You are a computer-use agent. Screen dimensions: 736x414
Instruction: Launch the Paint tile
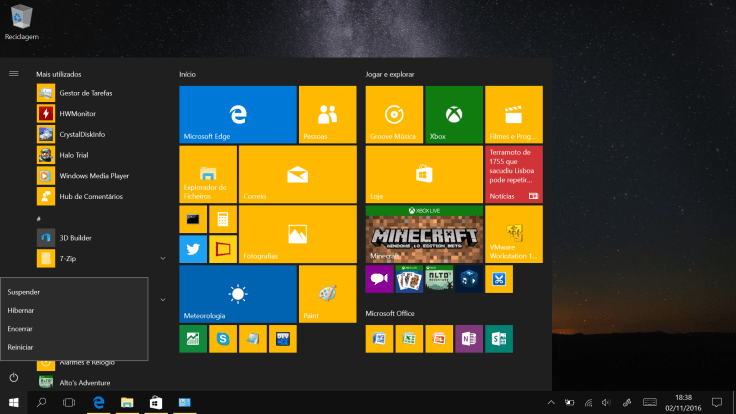(326, 294)
